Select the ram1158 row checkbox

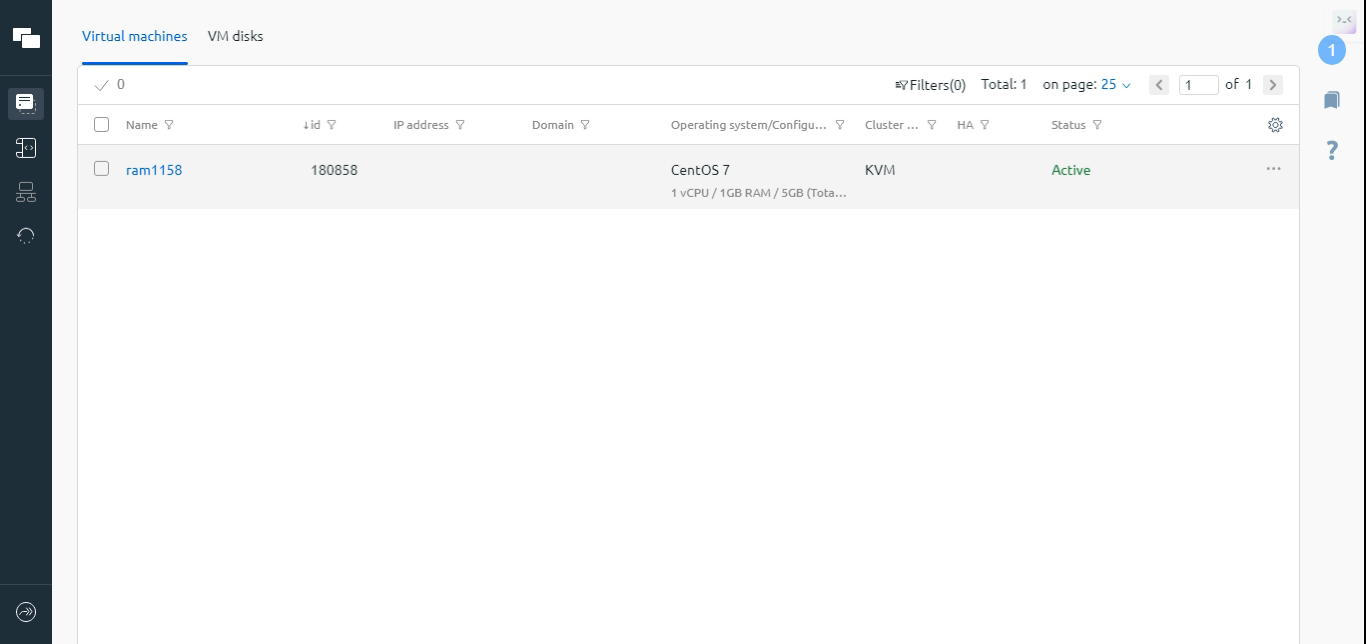click(101, 169)
